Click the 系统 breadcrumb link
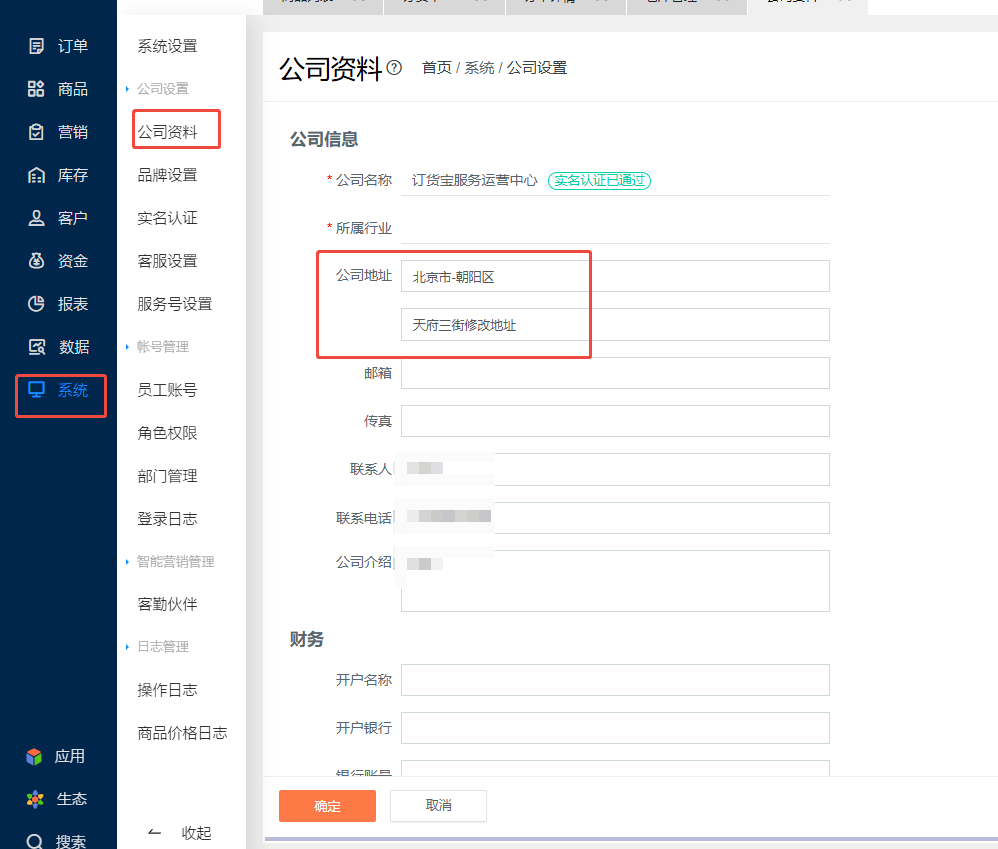This screenshot has height=849, width=998. 479,67
